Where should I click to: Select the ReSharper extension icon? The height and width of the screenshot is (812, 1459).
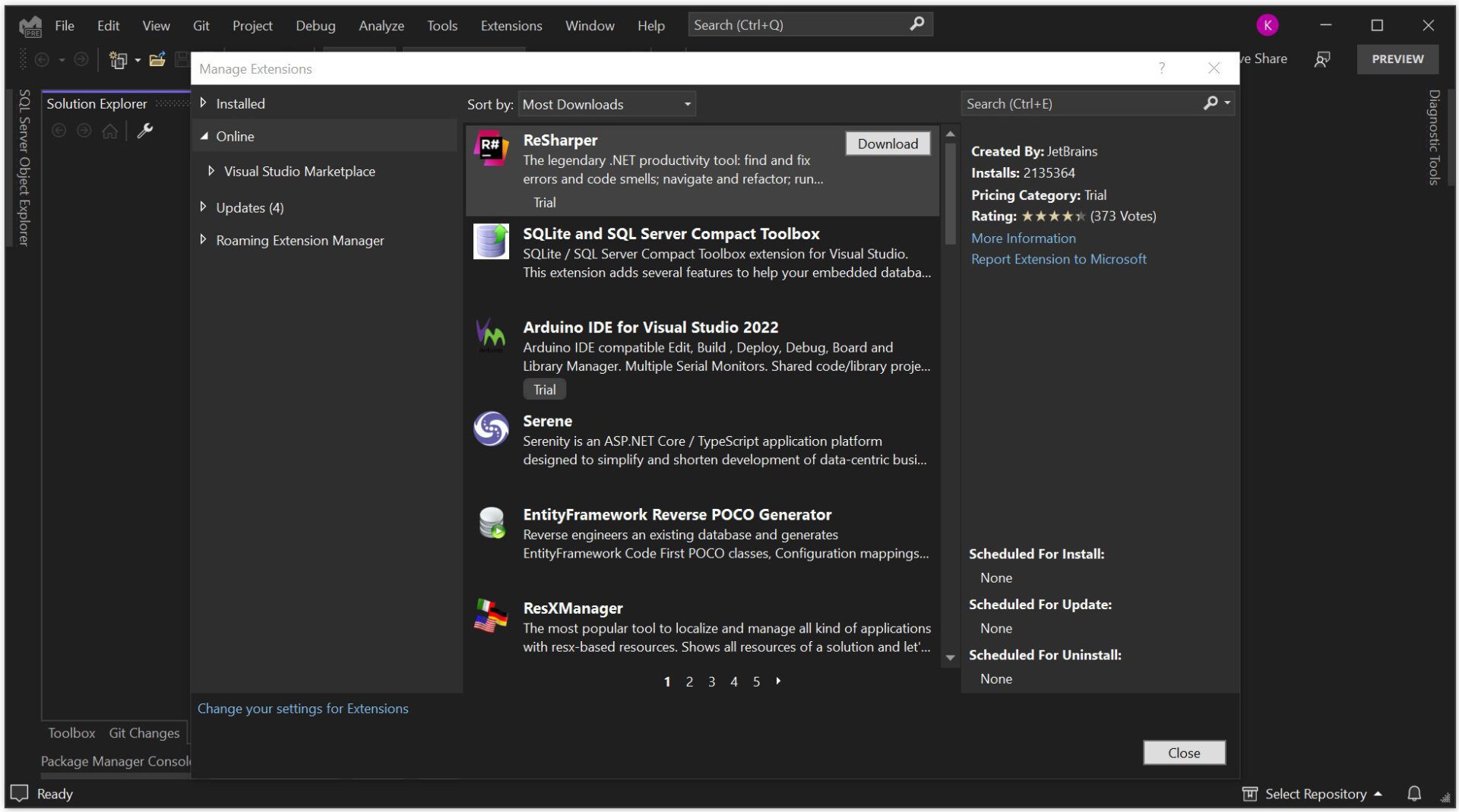pos(492,149)
